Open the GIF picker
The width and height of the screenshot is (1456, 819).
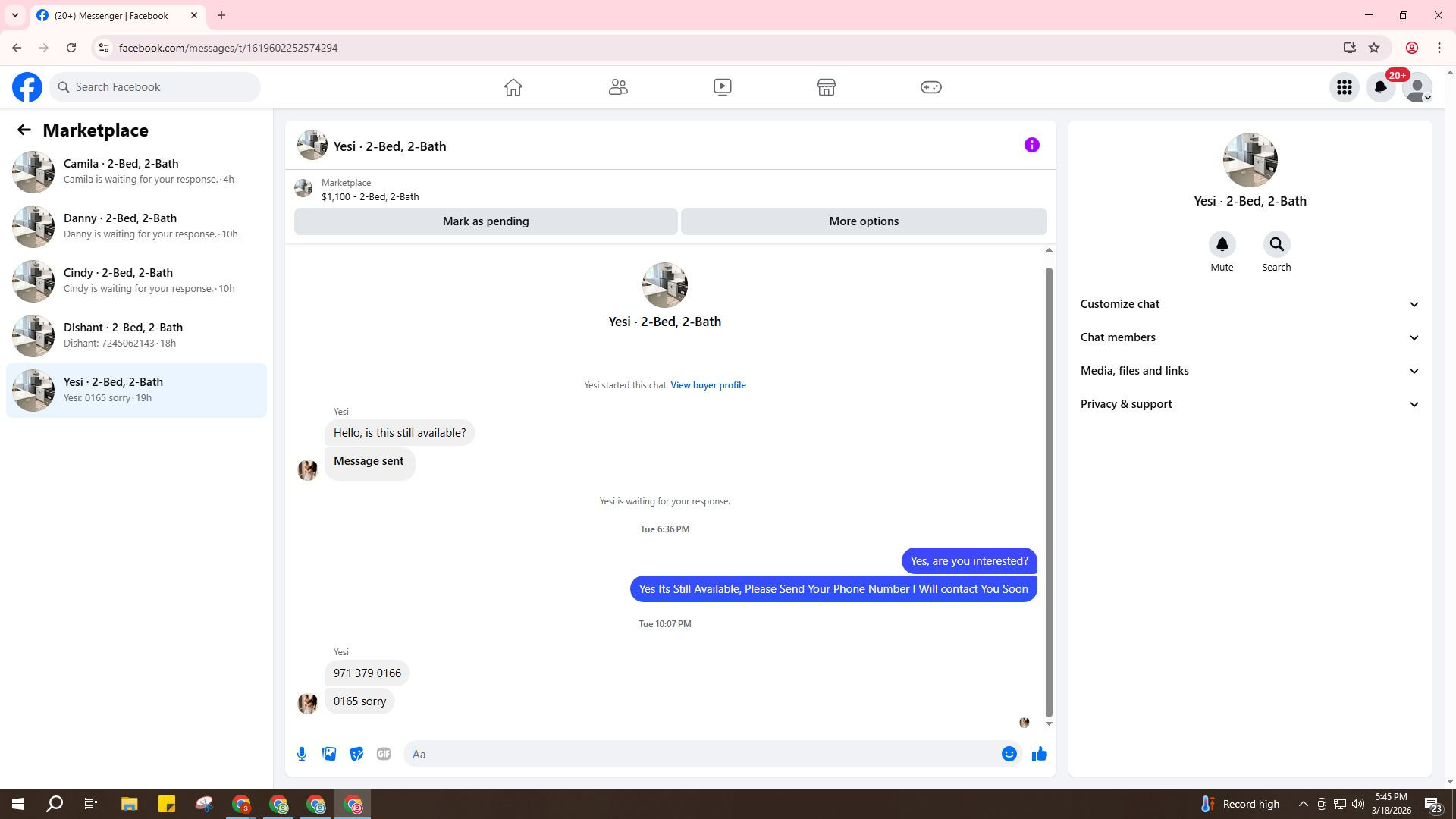pyautogui.click(x=384, y=754)
